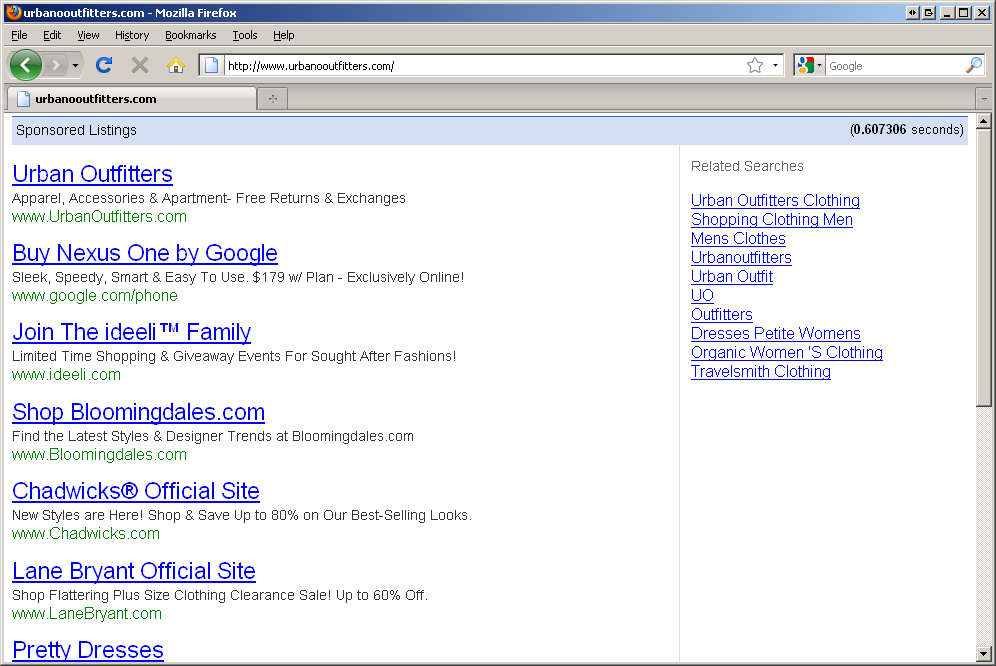Open the View menu
The width and height of the screenshot is (996, 666).
pos(88,35)
